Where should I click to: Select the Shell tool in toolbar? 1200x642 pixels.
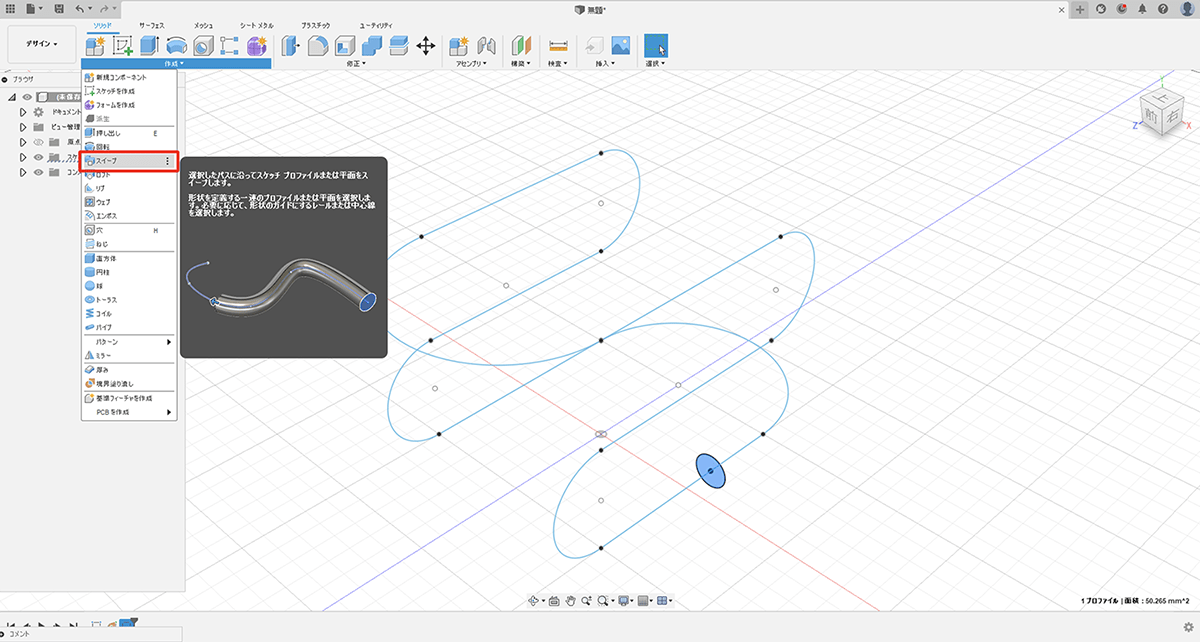(345, 45)
